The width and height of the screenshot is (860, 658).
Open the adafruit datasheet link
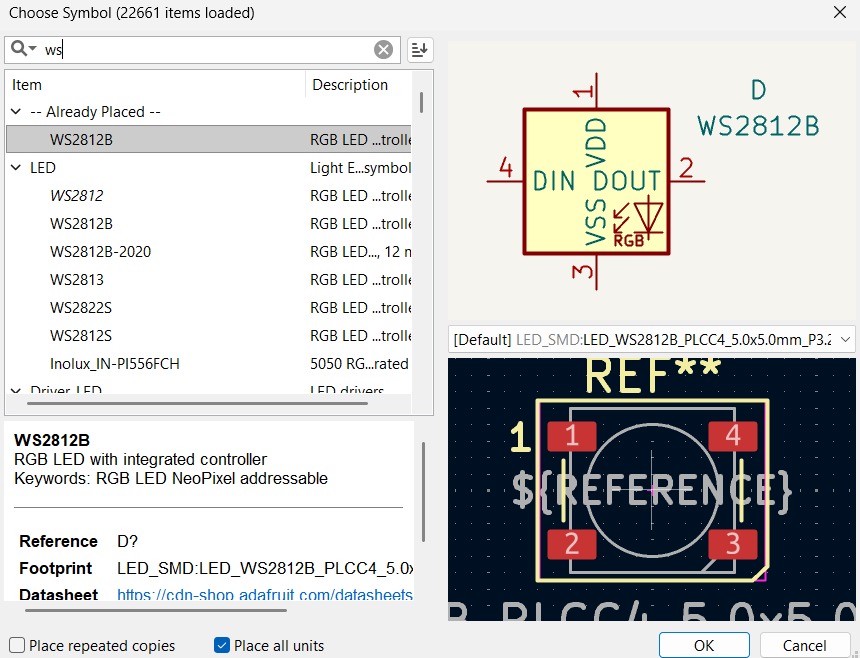pyautogui.click(x=264, y=595)
